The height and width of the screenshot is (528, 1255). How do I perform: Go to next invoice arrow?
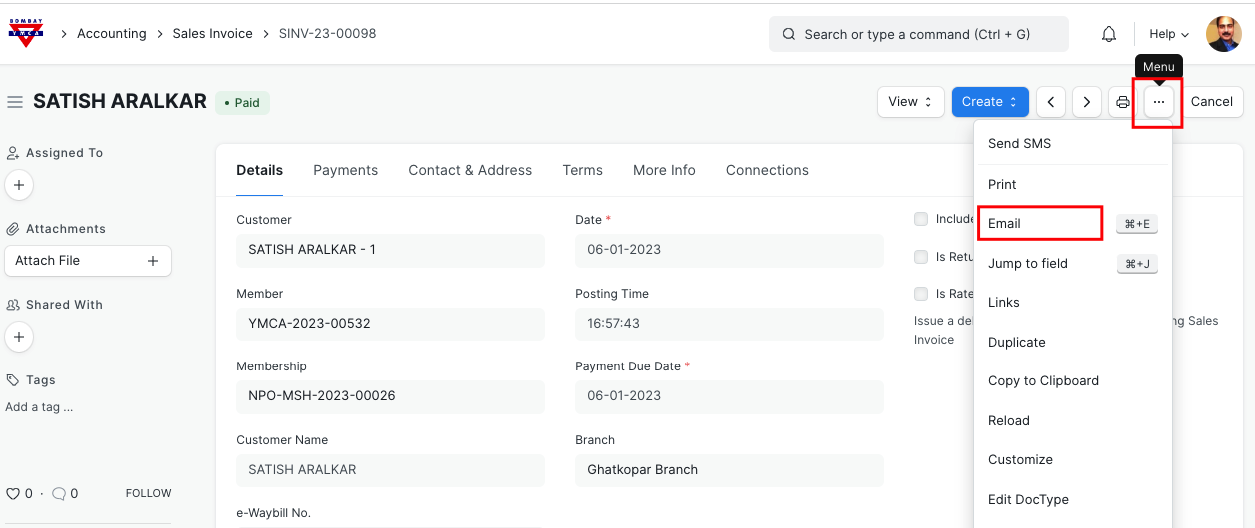click(x=1087, y=102)
